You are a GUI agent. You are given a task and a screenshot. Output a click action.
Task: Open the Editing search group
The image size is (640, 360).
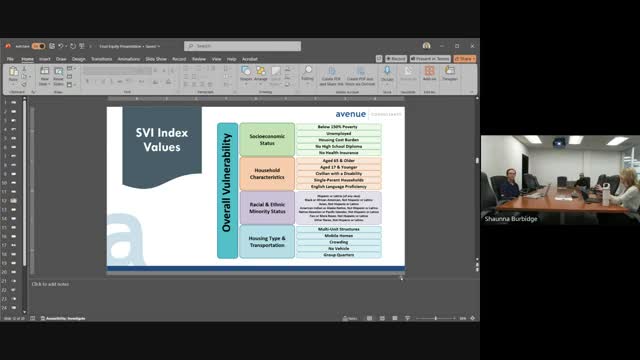(x=308, y=76)
